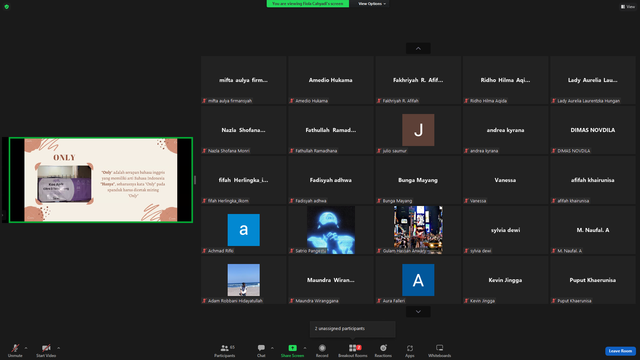Click Kevin Jingga's tile

point(505,280)
